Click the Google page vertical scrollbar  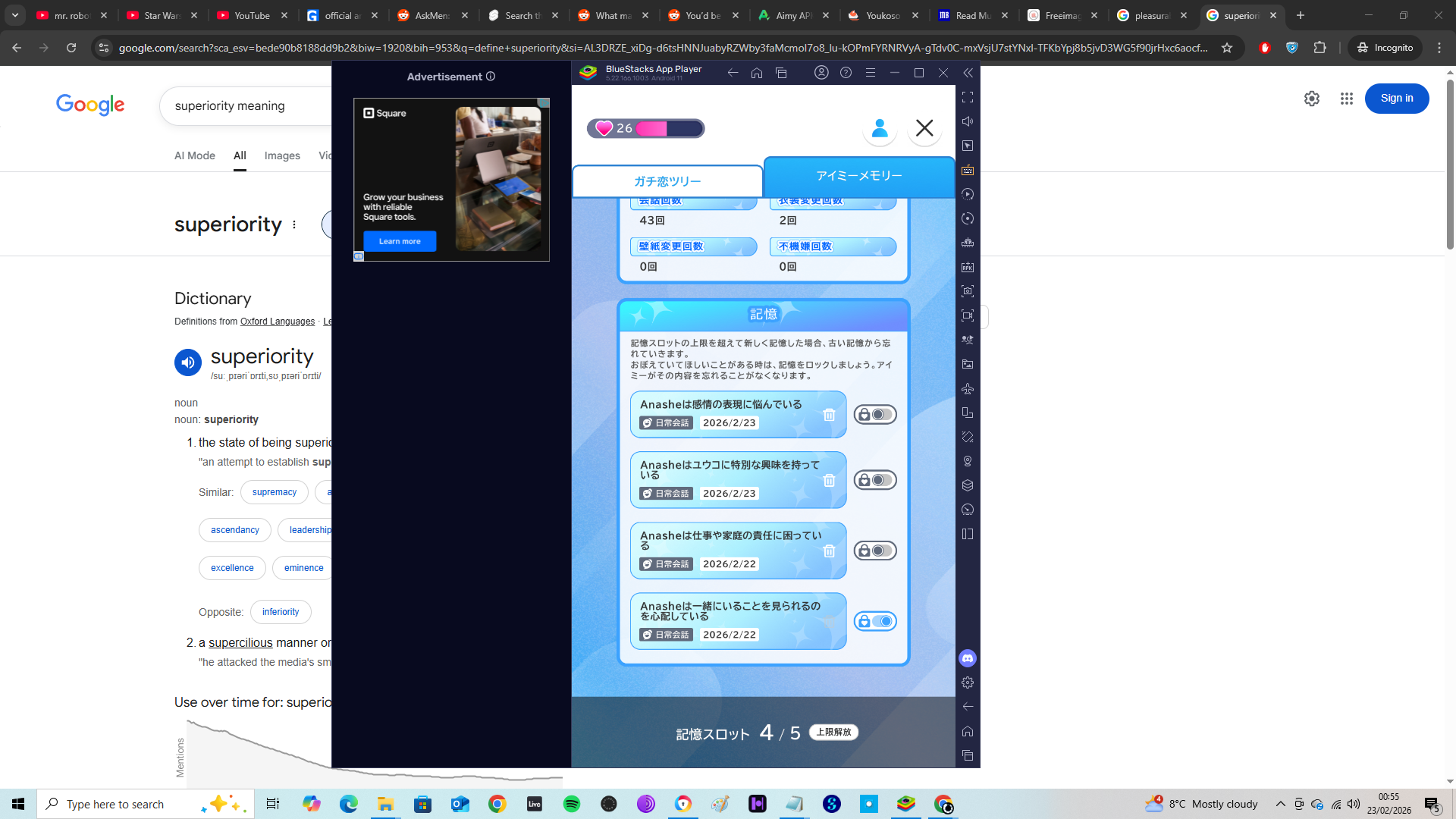point(1450,163)
